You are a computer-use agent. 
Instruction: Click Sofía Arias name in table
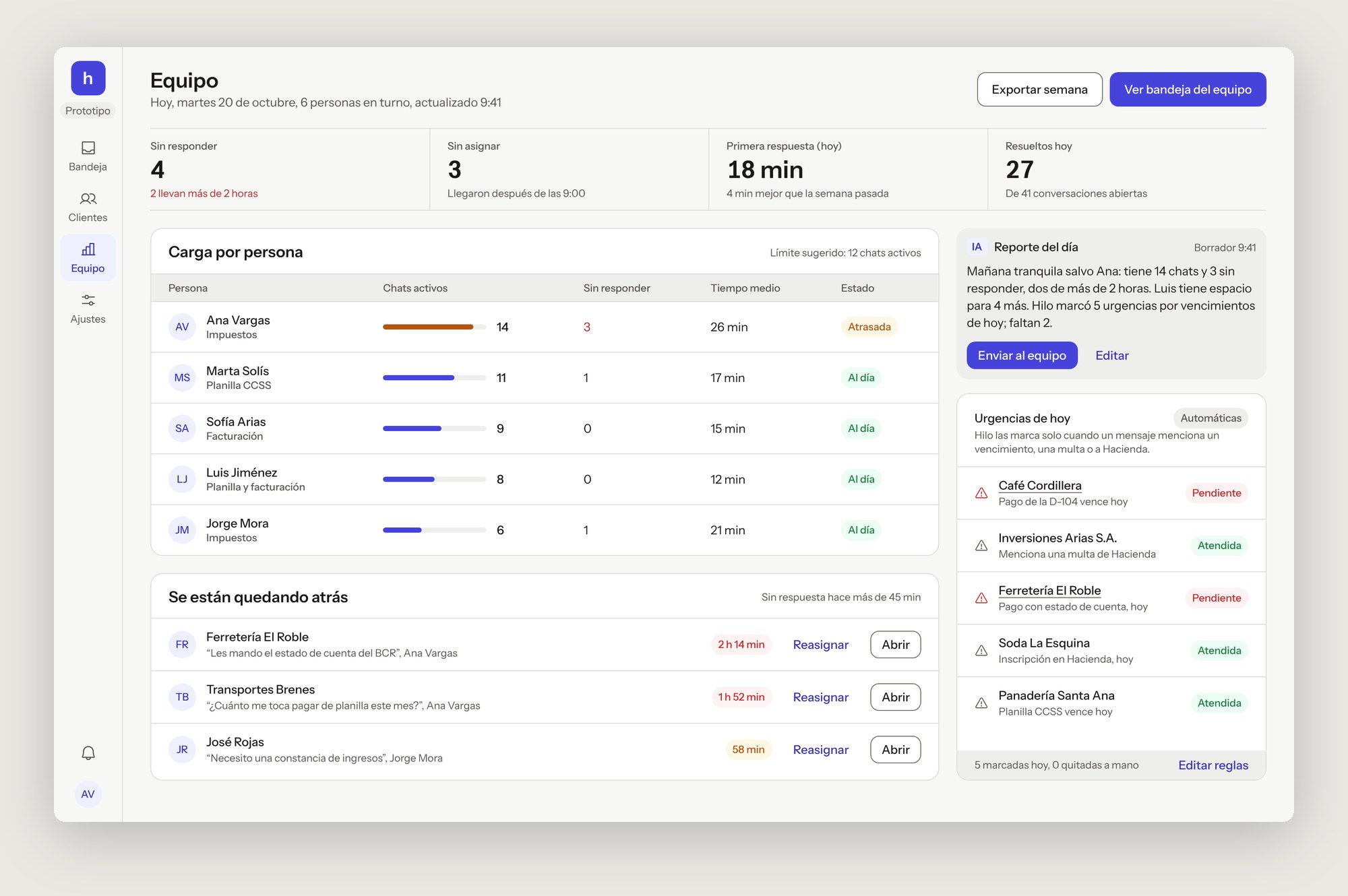click(236, 422)
